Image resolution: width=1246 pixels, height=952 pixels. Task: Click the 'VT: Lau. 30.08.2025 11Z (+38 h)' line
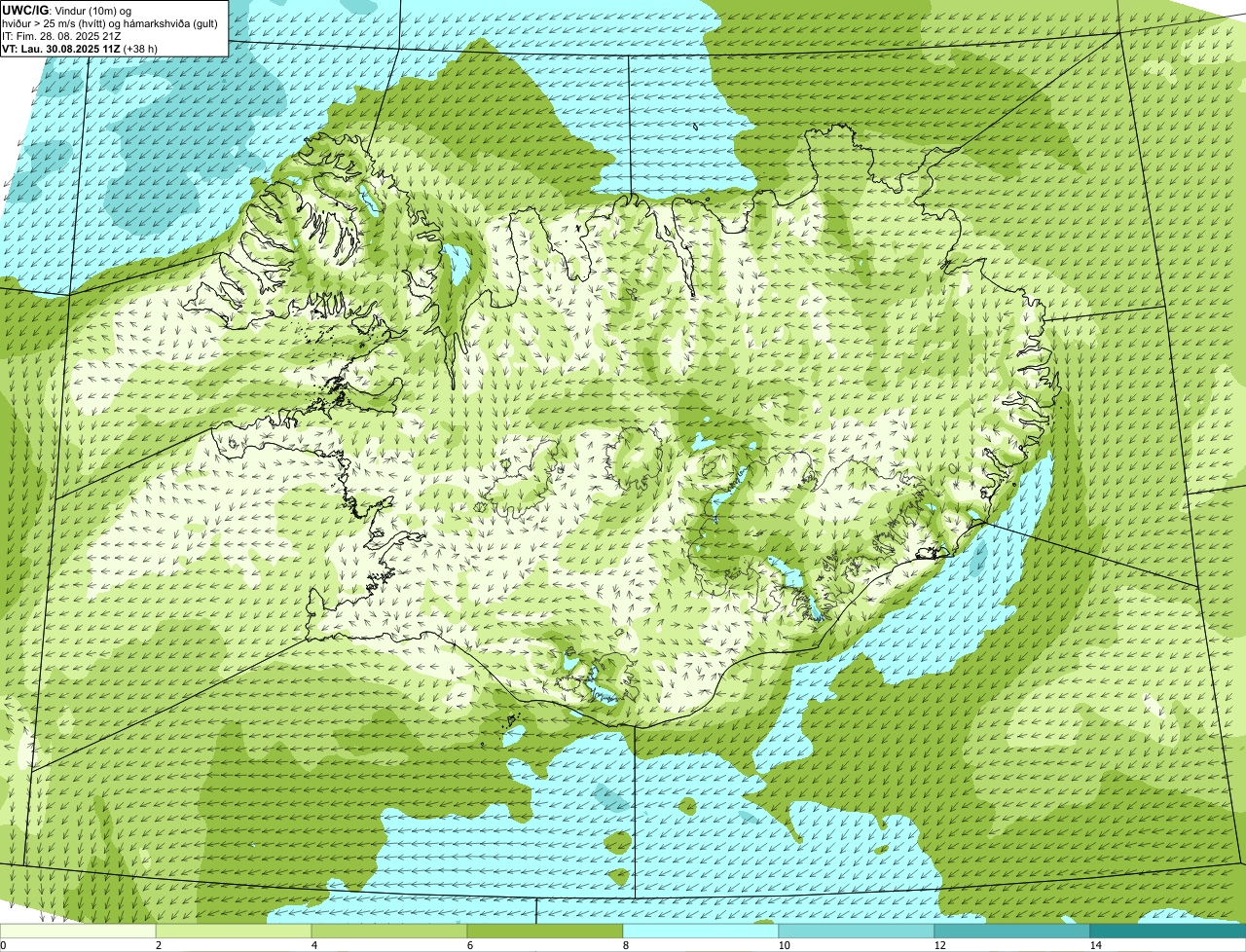81,49
